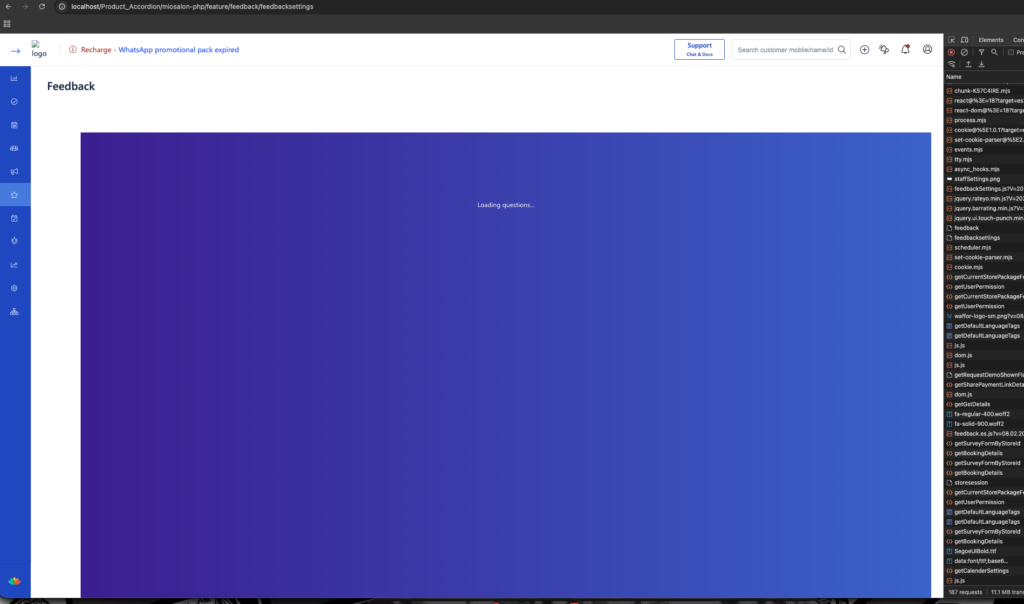Toggle DevTools device toolbar icon
This screenshot has height=604, width=1024.
(x=965, y=40)
